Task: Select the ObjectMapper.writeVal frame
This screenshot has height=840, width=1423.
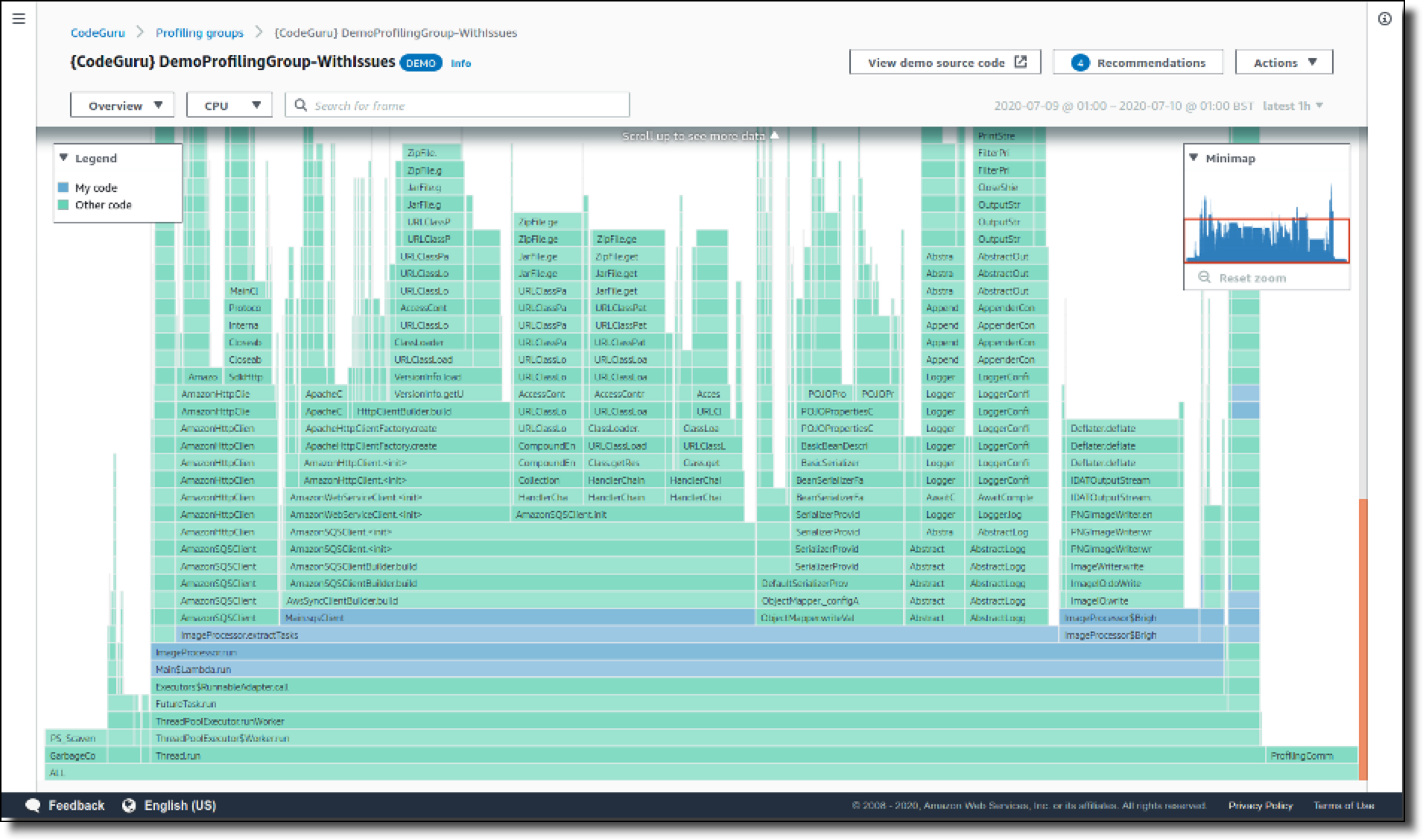Action: coord(830,618)
